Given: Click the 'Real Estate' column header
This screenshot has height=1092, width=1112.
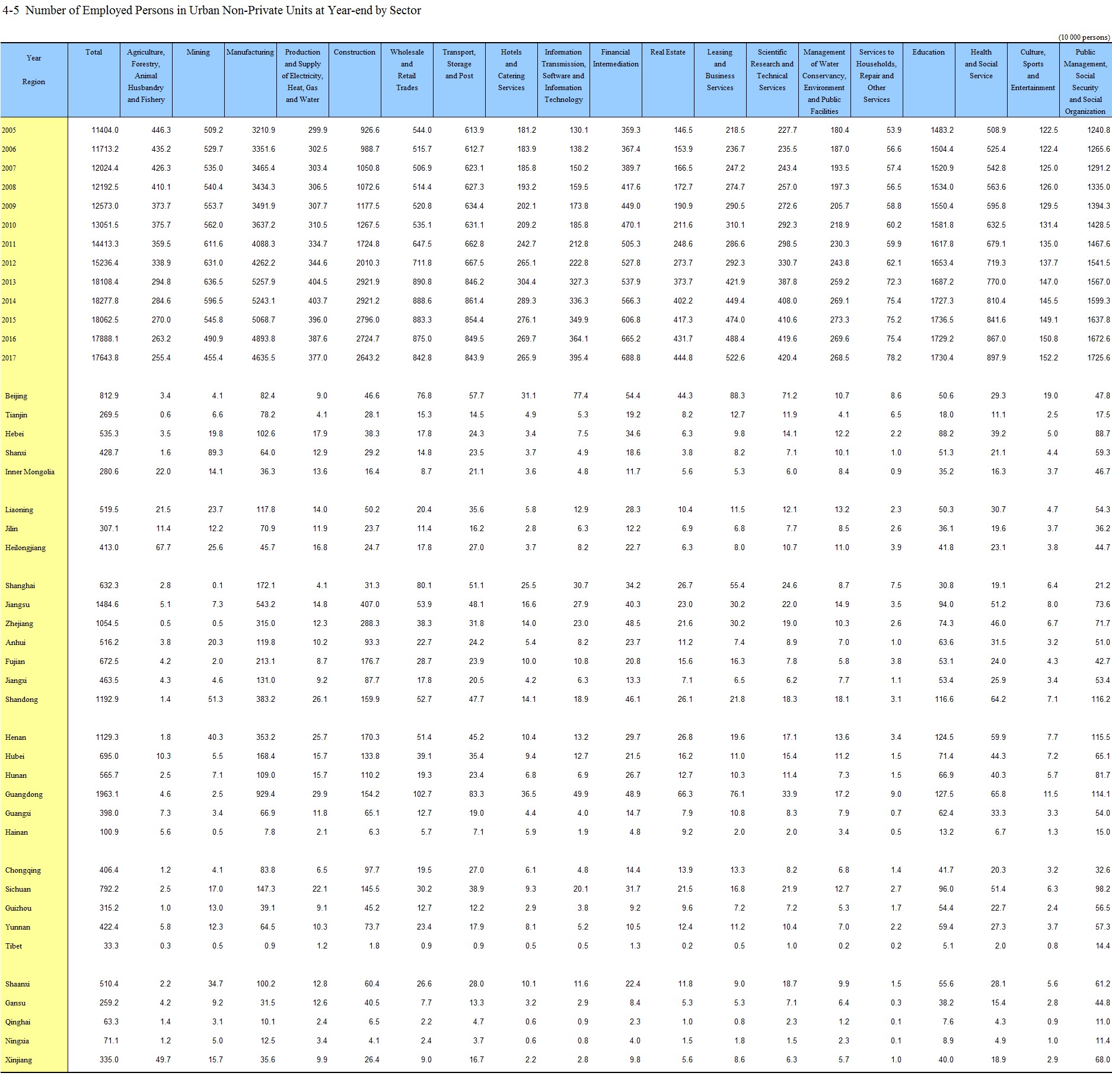Looking at the screenshot, I should [668, 52].
